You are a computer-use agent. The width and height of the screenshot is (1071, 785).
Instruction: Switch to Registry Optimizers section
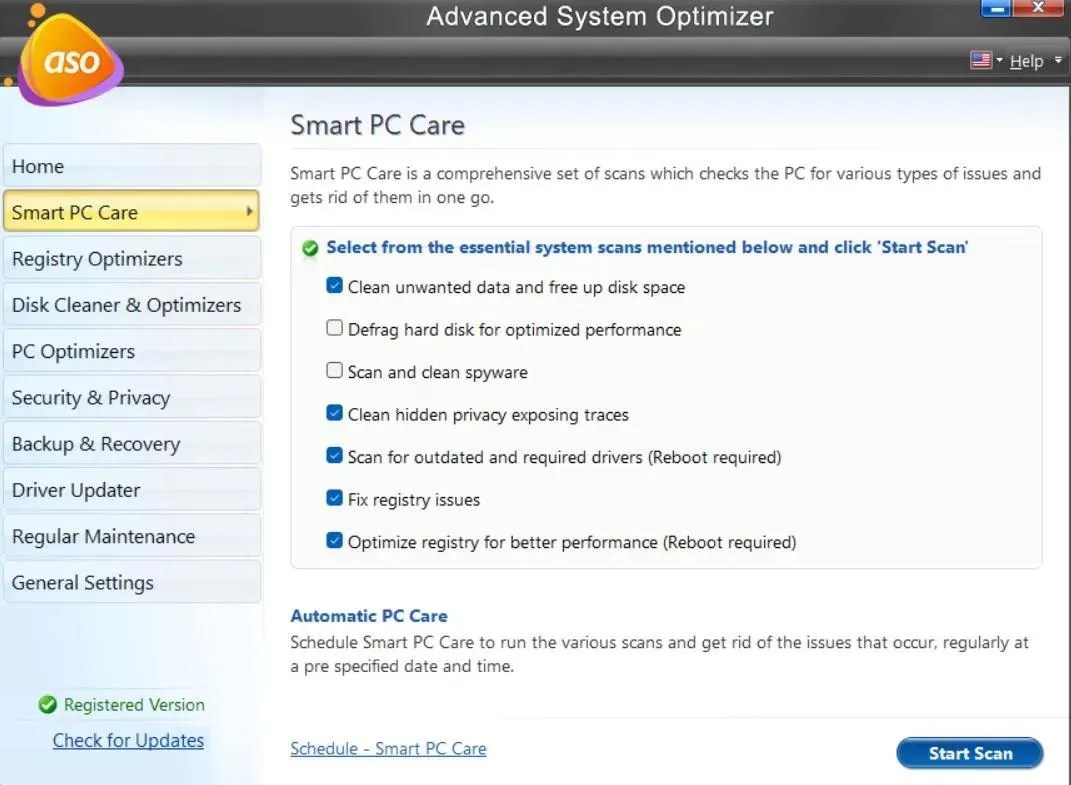click(97, 258)
